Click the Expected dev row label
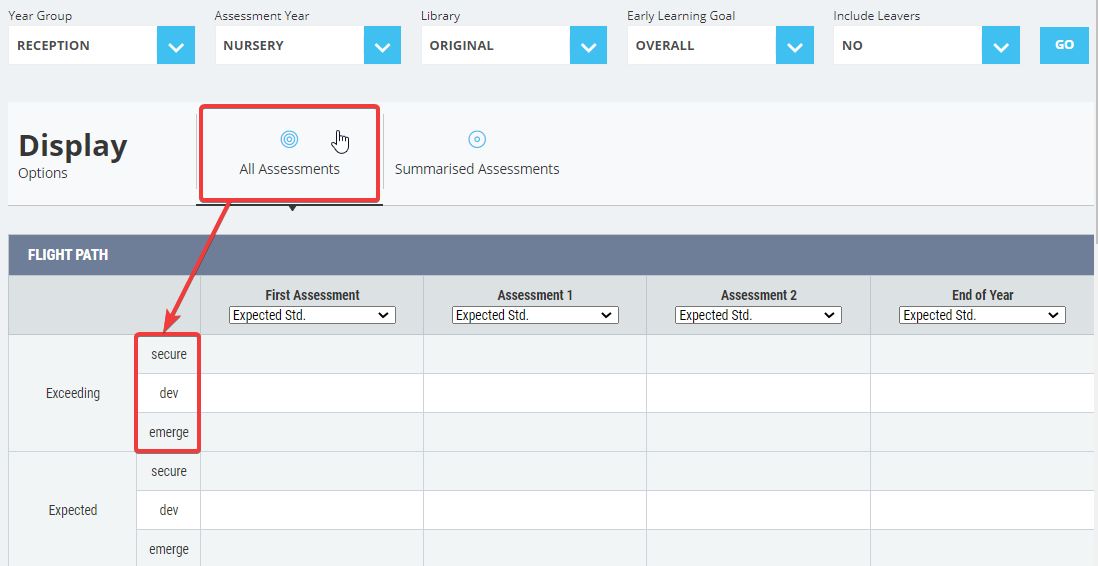The height and width of the screenshot is (566, 1098). tap(169, 511)
